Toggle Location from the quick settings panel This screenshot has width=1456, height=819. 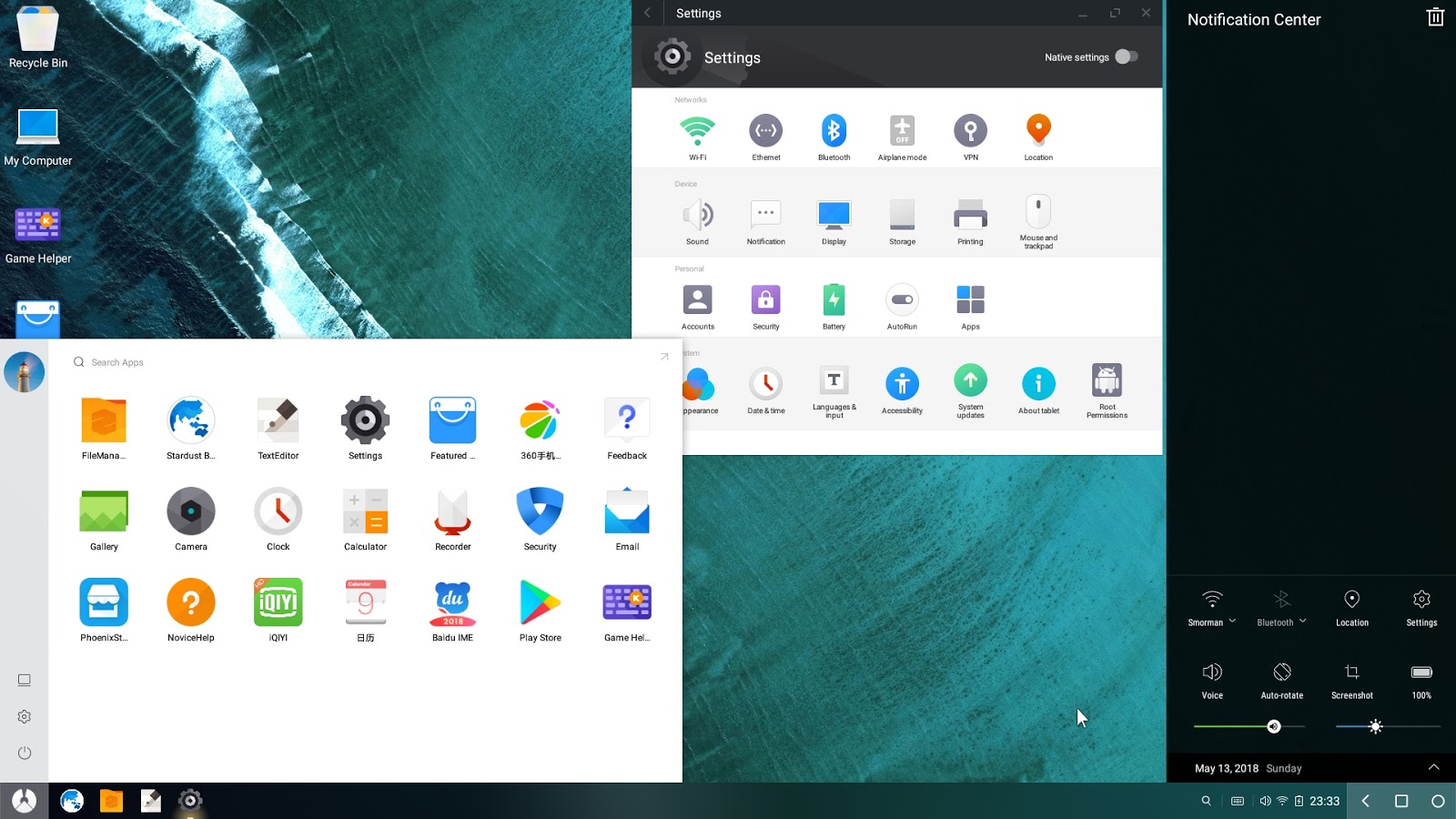click(1351, 602)
